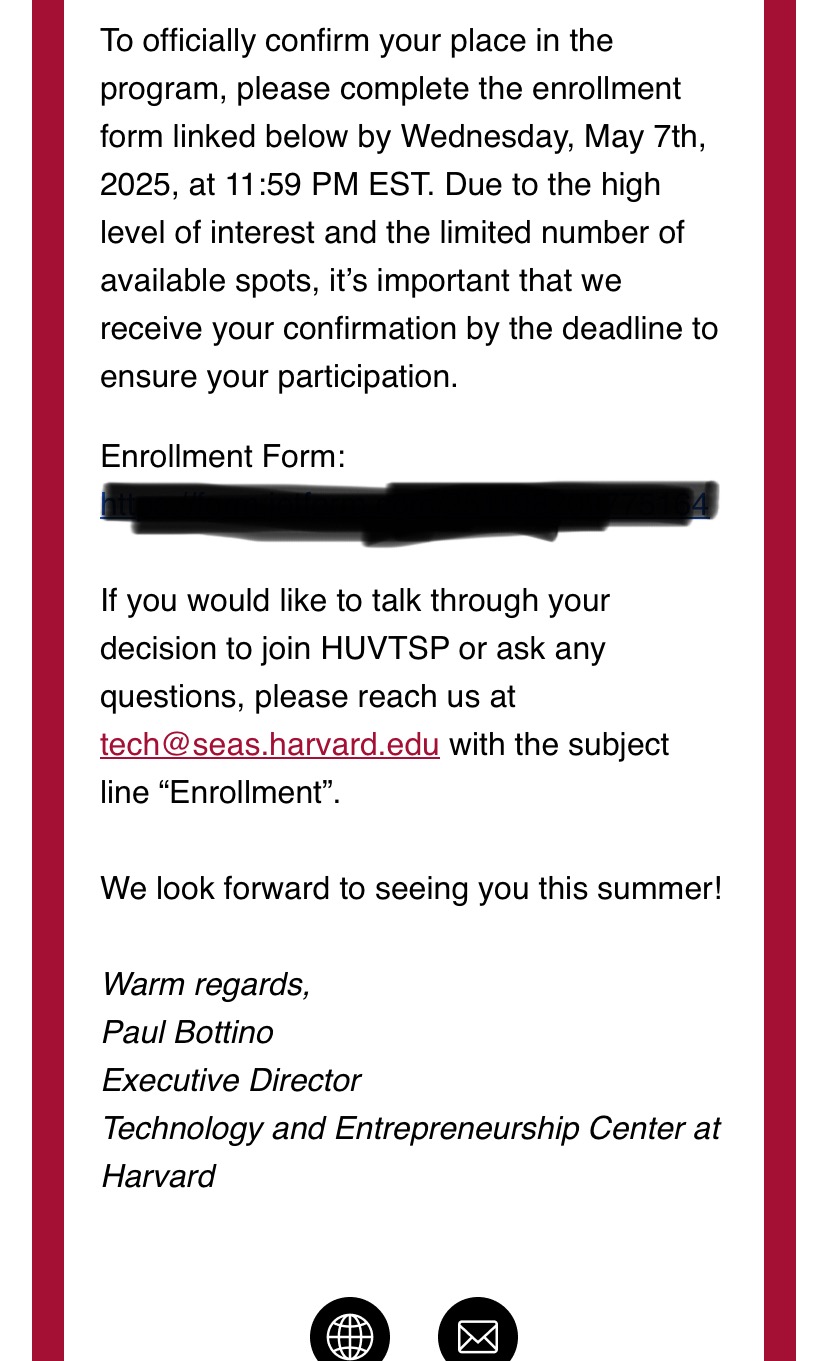The height and width of the screenshot is (1361, 828).
Task: Click the tech@seas.harvard.edu email link
Action: [270, 745]
